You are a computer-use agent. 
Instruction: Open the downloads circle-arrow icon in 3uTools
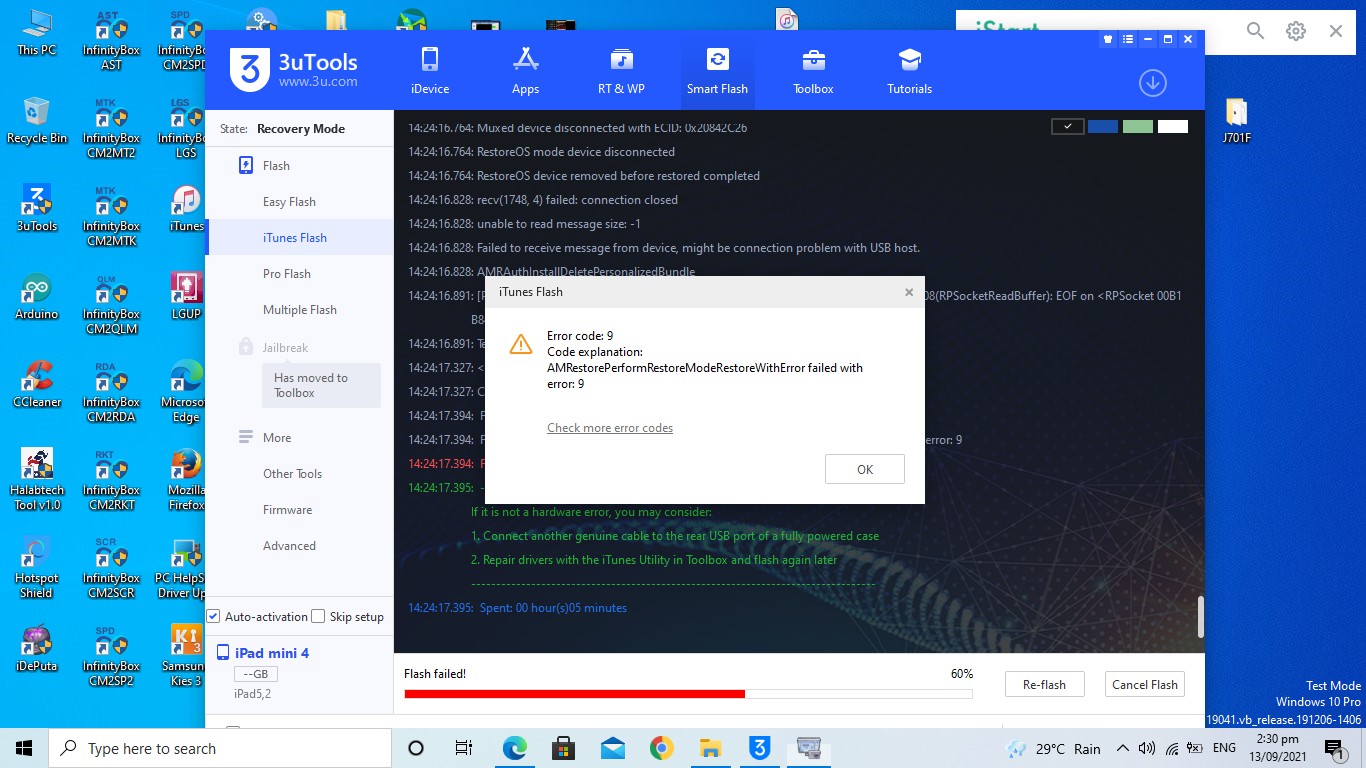pyautogui.click(x=1153, y=83)
